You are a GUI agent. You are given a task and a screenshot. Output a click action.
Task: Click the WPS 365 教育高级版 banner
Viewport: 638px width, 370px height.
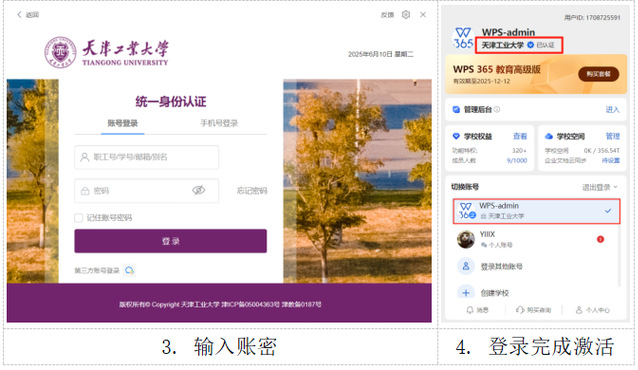coord(536,74)
